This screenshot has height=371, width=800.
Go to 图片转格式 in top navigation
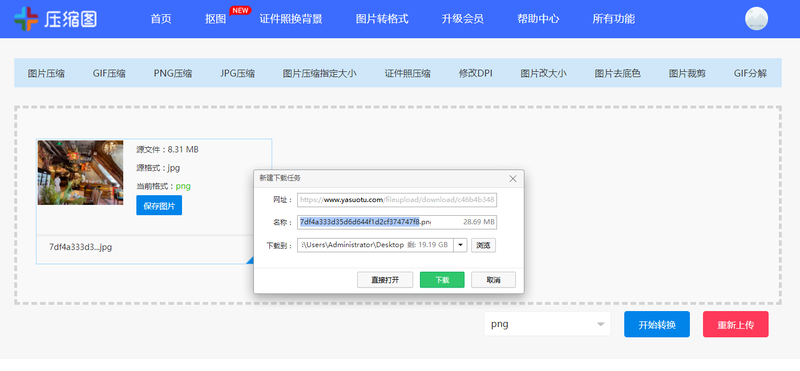click(x=382, y=19)
